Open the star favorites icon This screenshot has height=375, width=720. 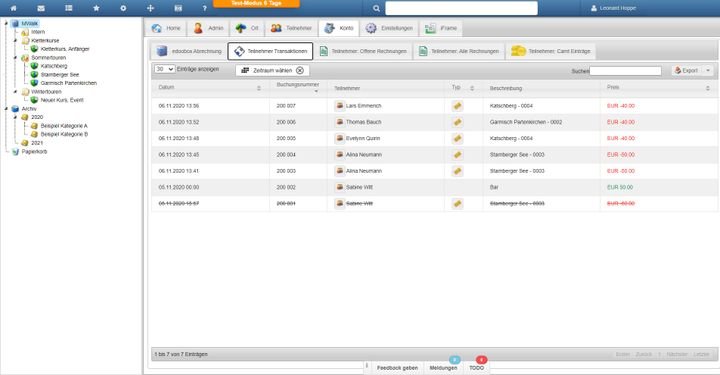tap(96, 8)
